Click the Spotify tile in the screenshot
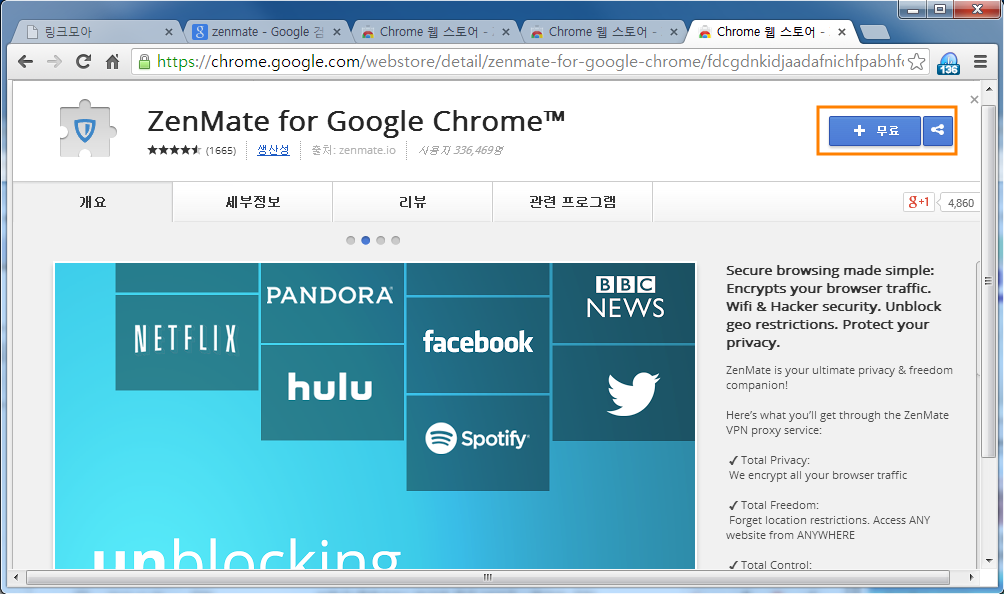The image size is (1004, 594). (478, 443)
